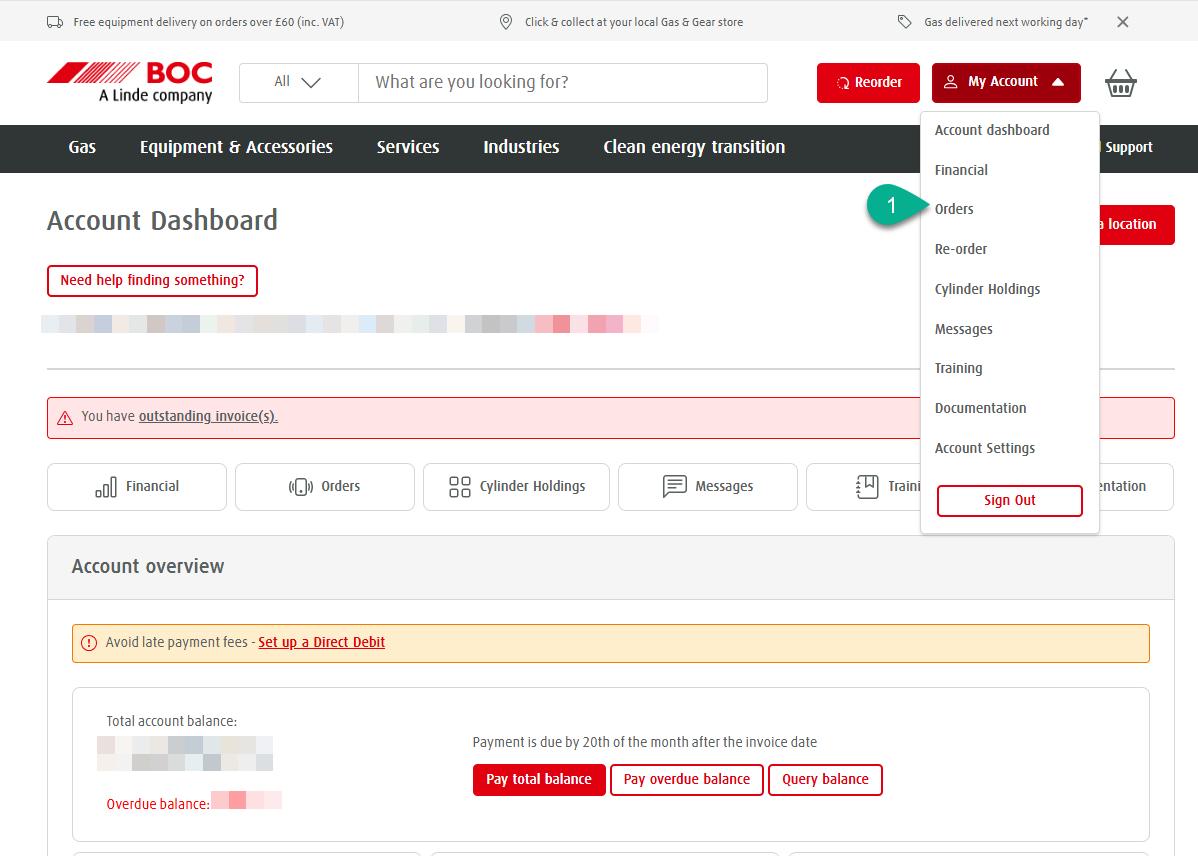This screenshot has height=856, width=1198.
Task: Collapse the My Account dropdown menu
Action: [1005, 83]
